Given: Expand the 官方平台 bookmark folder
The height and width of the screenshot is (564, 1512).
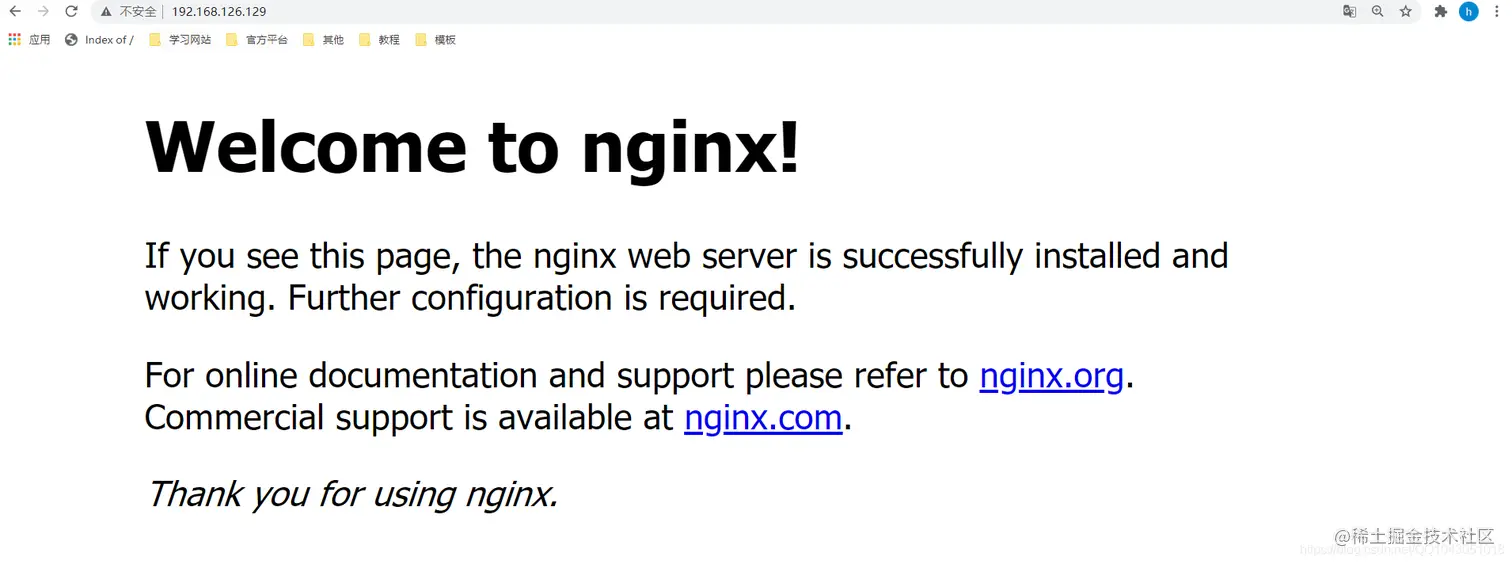Looking at the screenshot, I should click(257, 40).
